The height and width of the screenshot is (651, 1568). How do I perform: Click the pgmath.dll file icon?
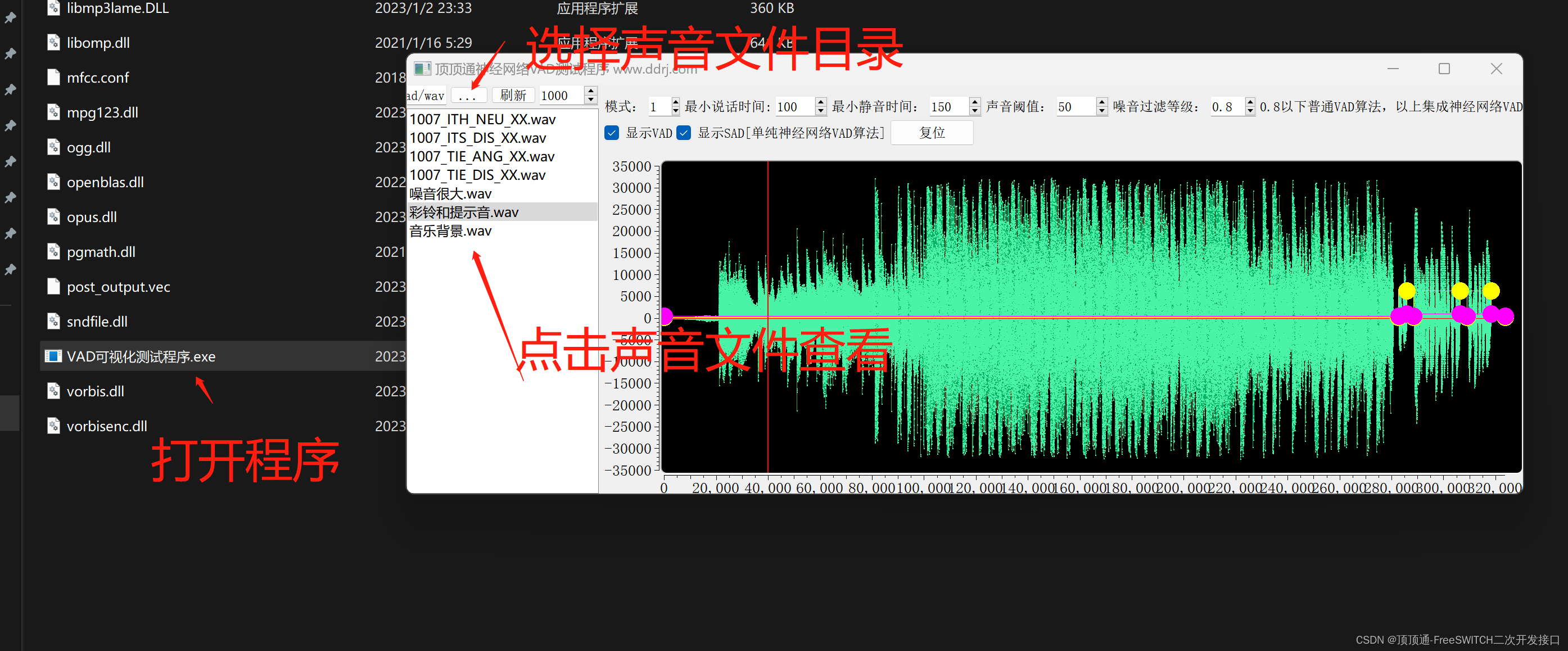click(53, 251)
